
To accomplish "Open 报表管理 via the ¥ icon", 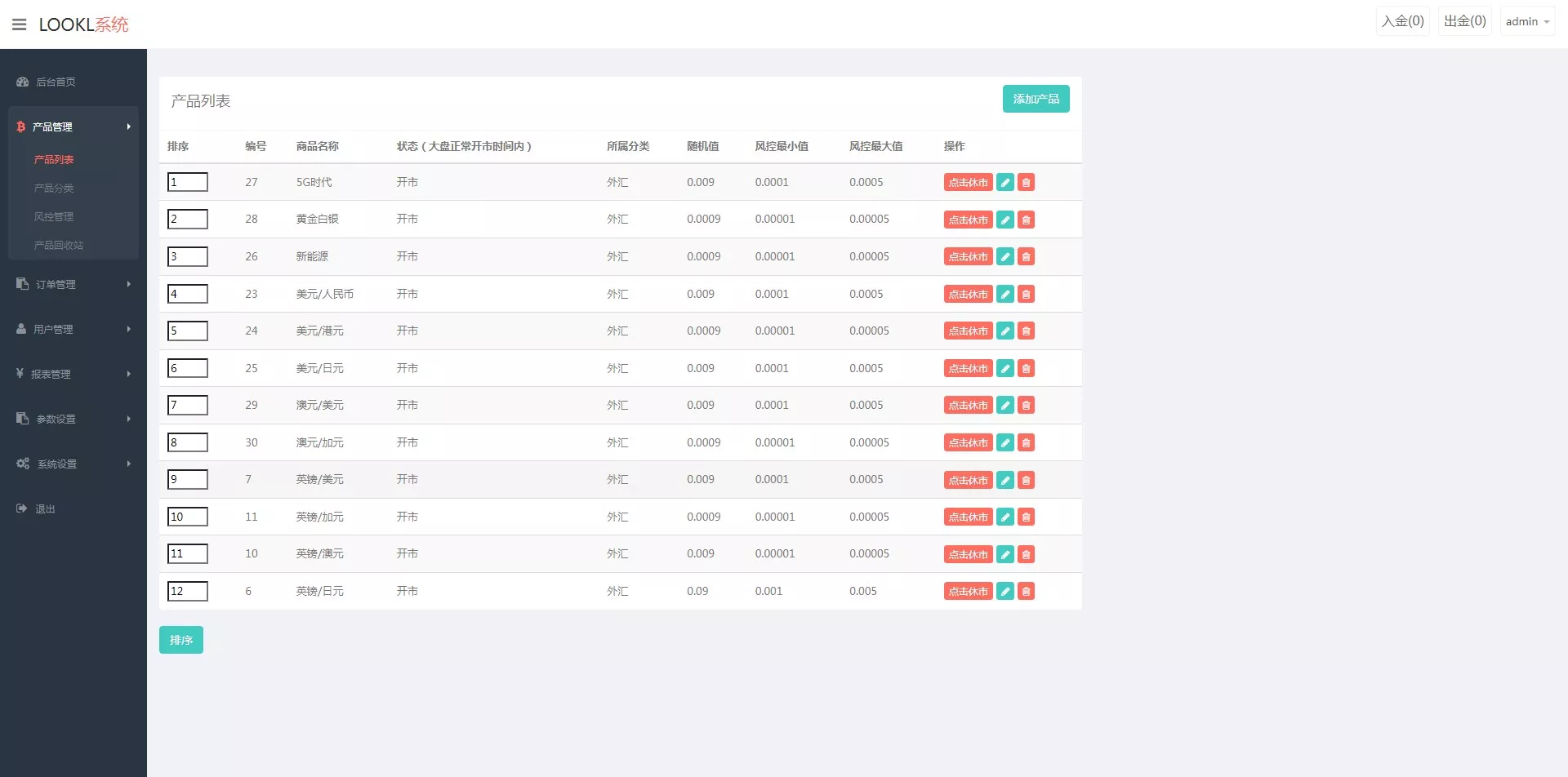I will [21, 373].
